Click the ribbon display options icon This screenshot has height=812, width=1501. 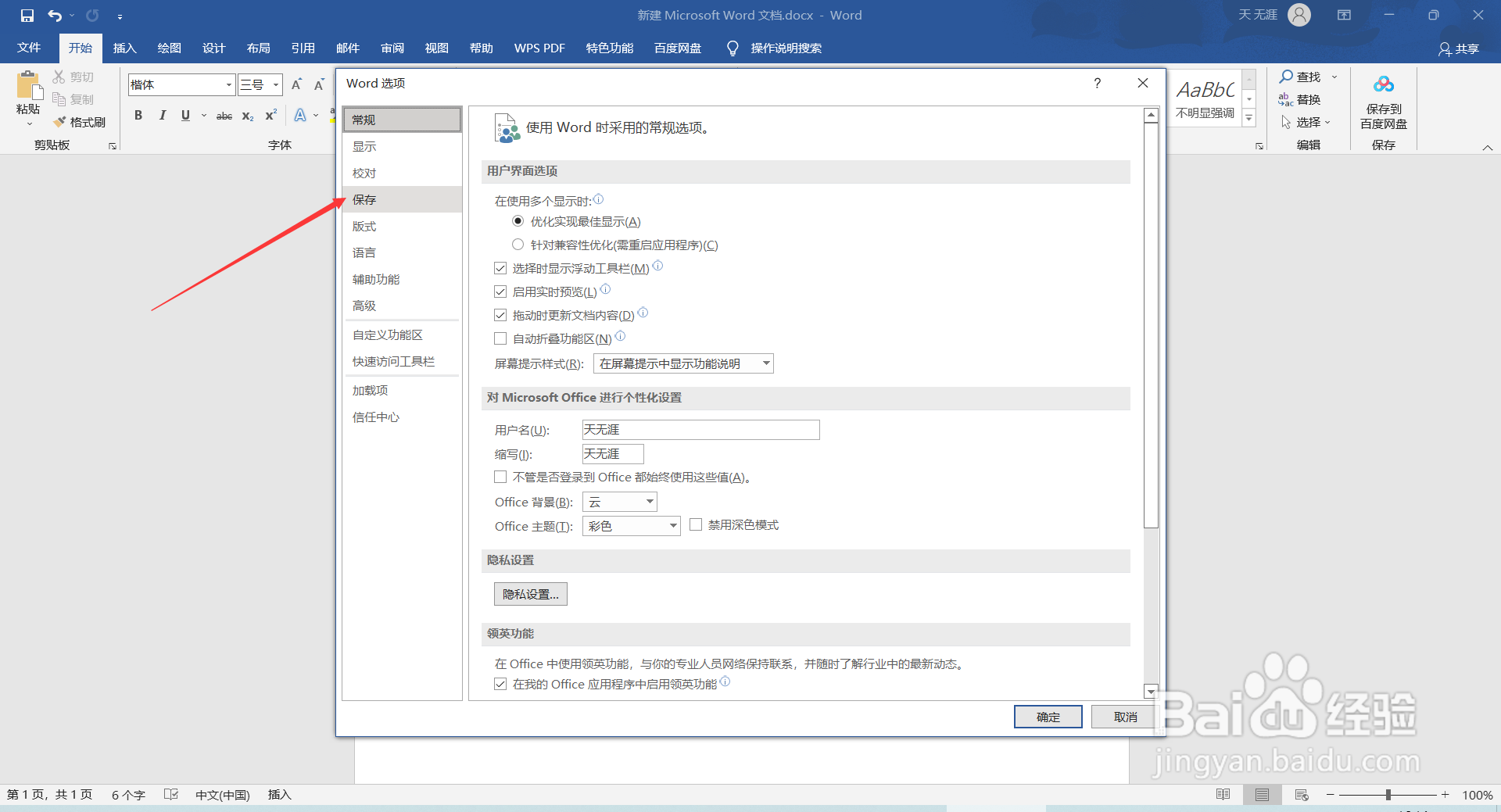(x=1344, y=15)
